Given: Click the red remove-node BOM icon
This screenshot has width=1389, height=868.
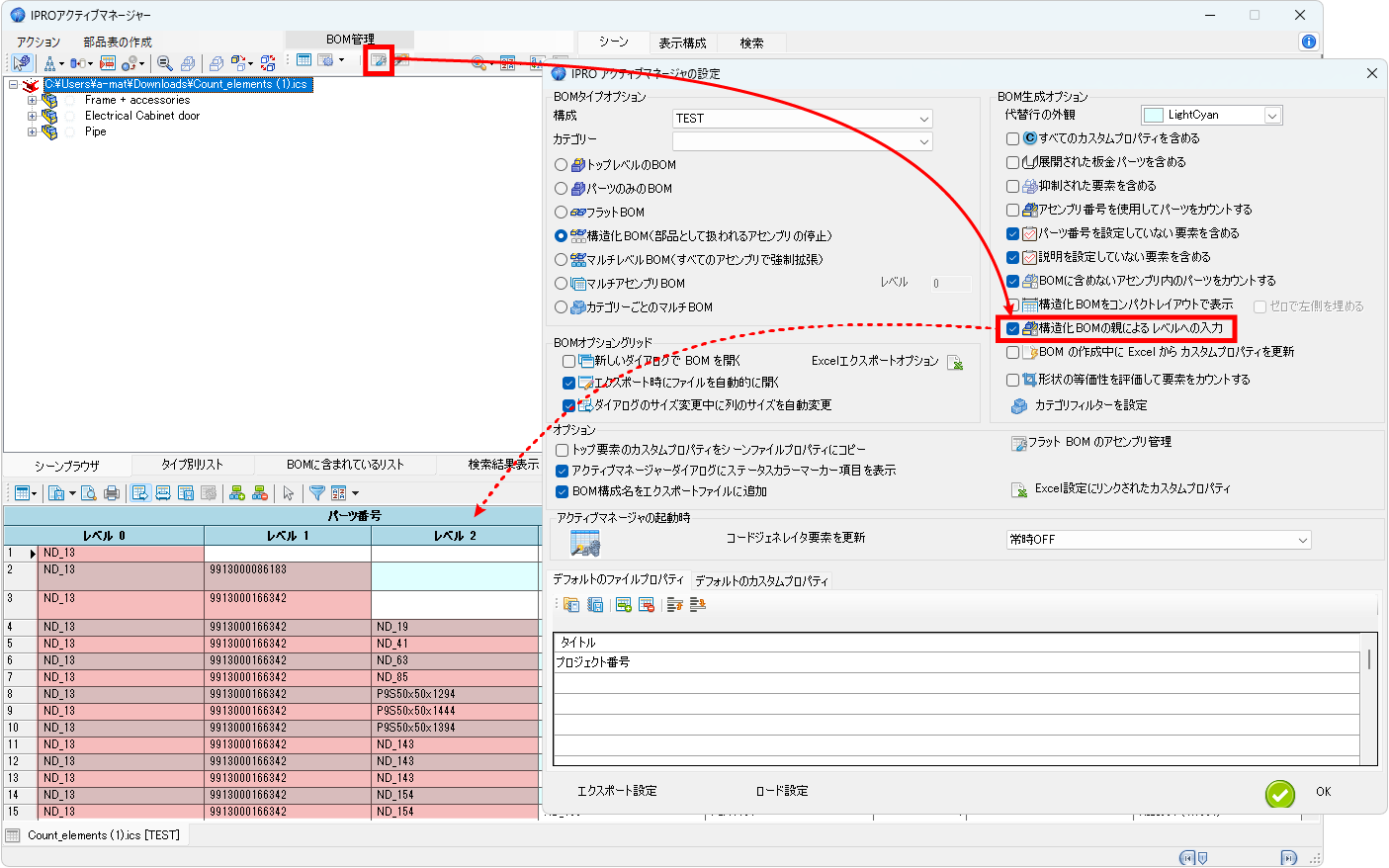Looking at the screenshot, I should 259,494.
